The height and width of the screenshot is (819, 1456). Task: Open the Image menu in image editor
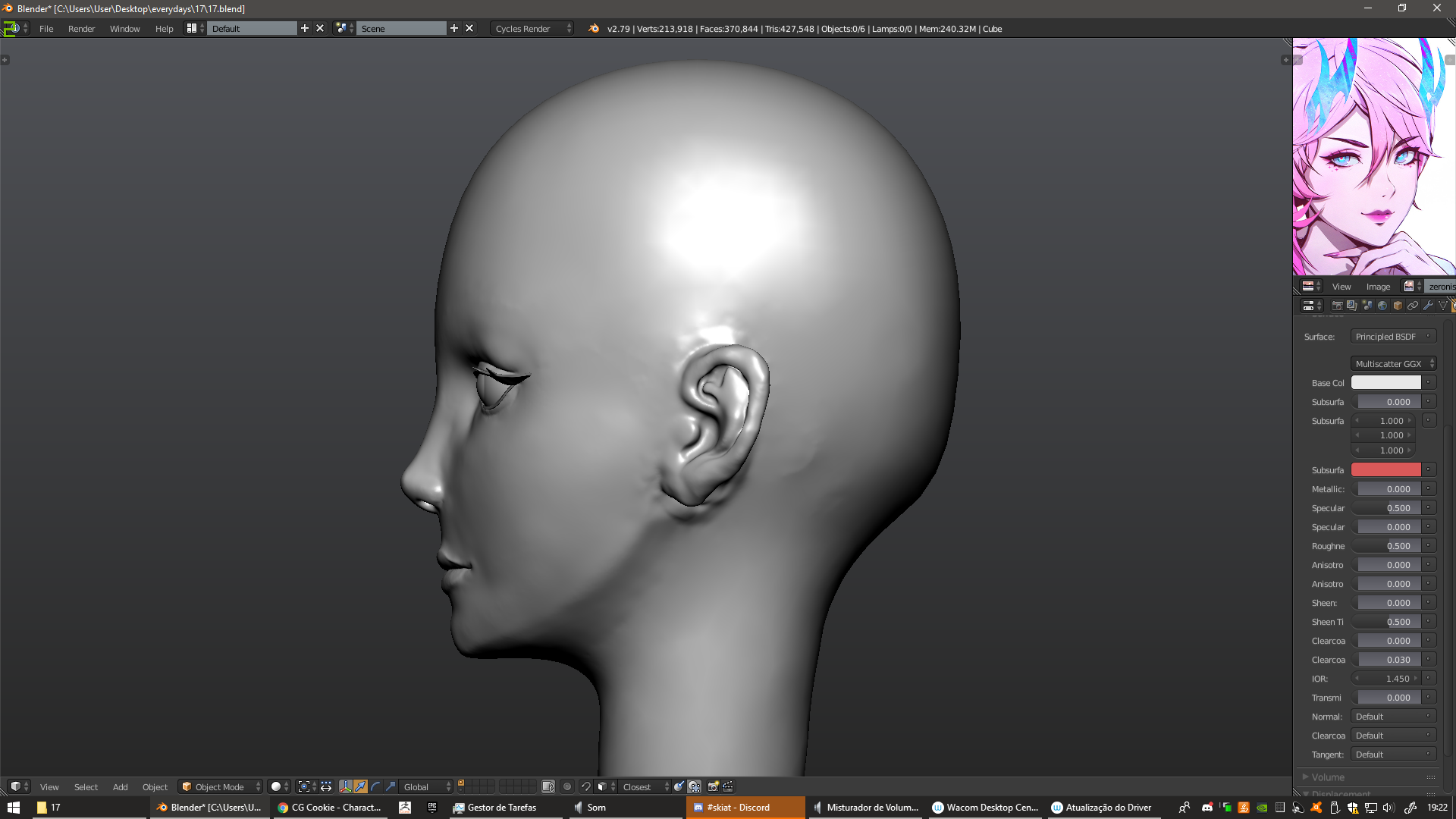click(x=1378, y=286)
